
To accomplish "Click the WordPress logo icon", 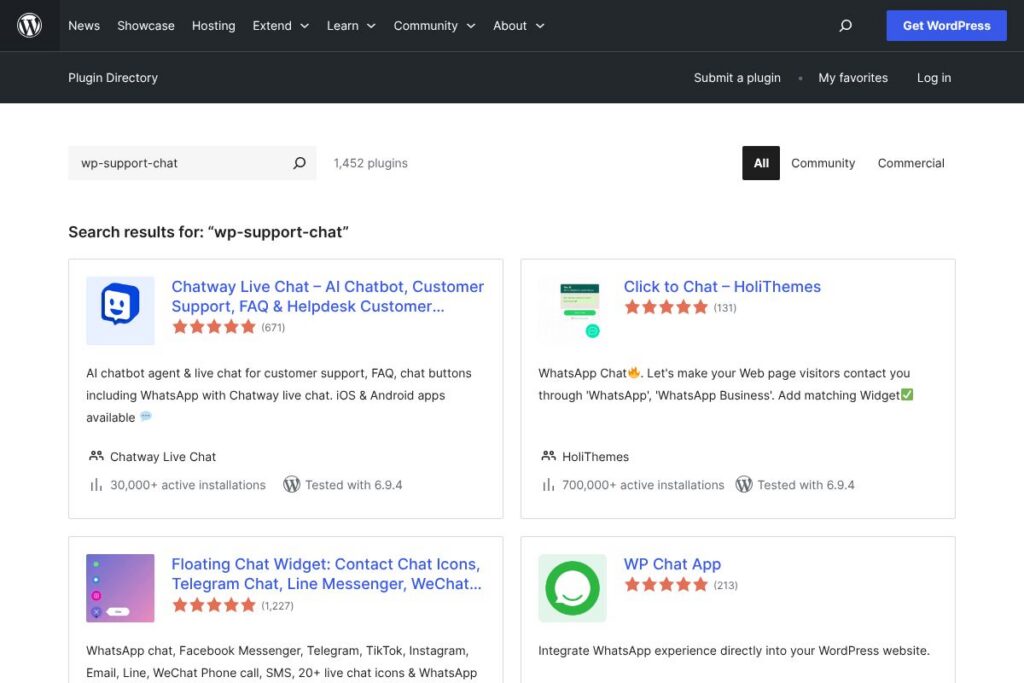I will pyautogui.click(x=30, y=26).
